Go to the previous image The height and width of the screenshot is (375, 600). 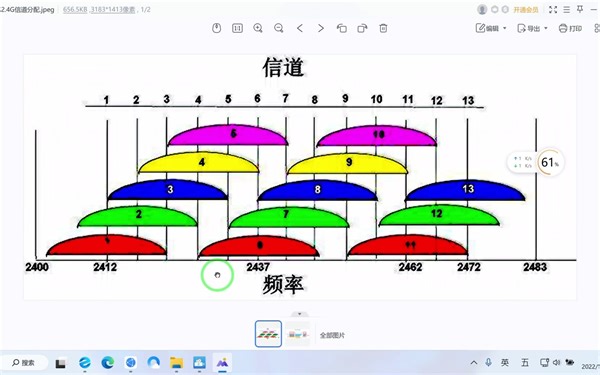coord(300,28)
